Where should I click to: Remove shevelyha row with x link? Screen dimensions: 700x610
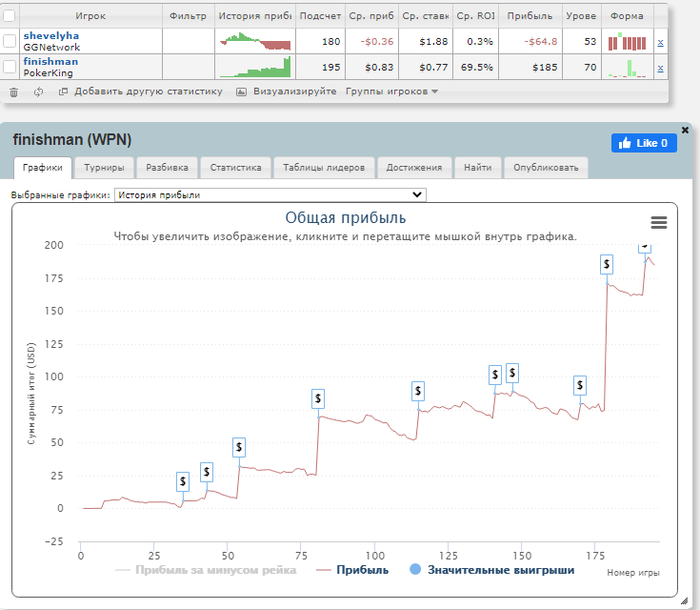tap(660, 43)
